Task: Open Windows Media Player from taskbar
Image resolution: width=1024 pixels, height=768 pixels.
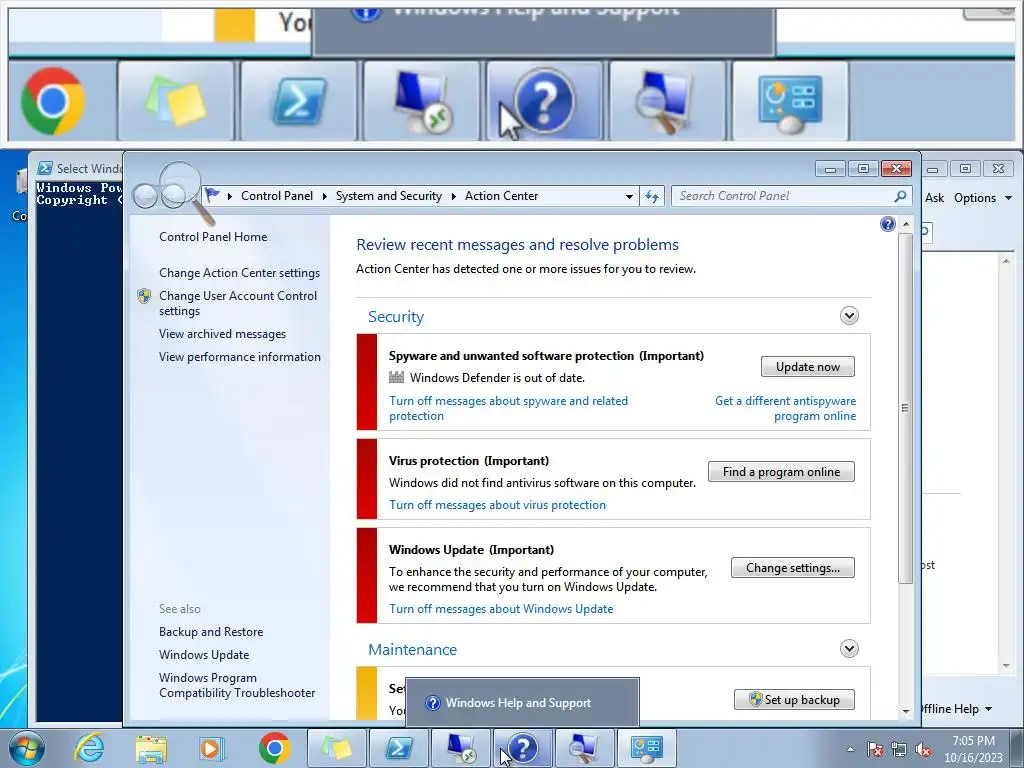Action: pyautogui.click(x=212, y=748)
